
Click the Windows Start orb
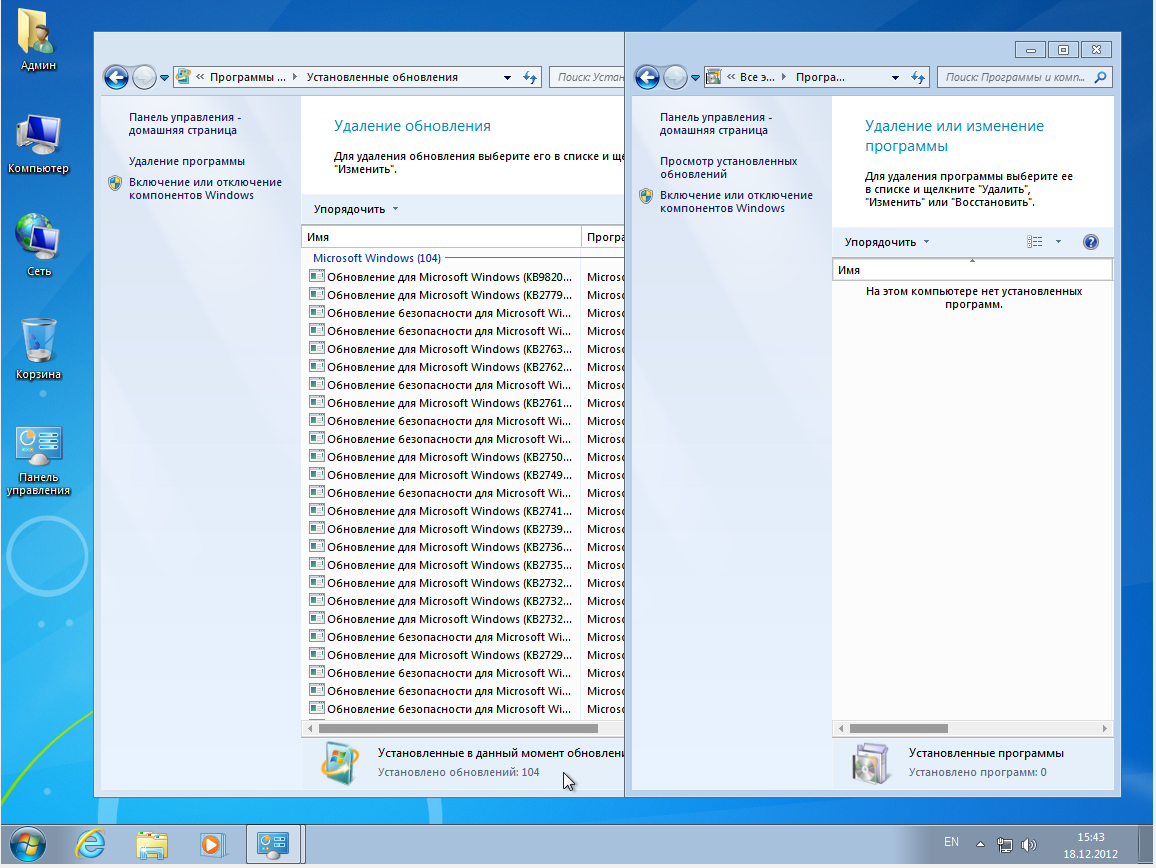(x=27, y=844)
